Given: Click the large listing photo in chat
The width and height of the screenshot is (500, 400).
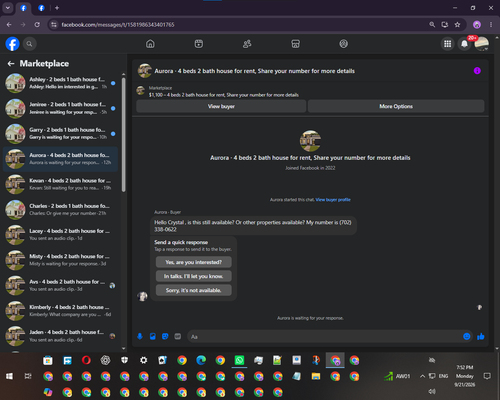Looking at the screenshot, I should [x=310, y=141].
